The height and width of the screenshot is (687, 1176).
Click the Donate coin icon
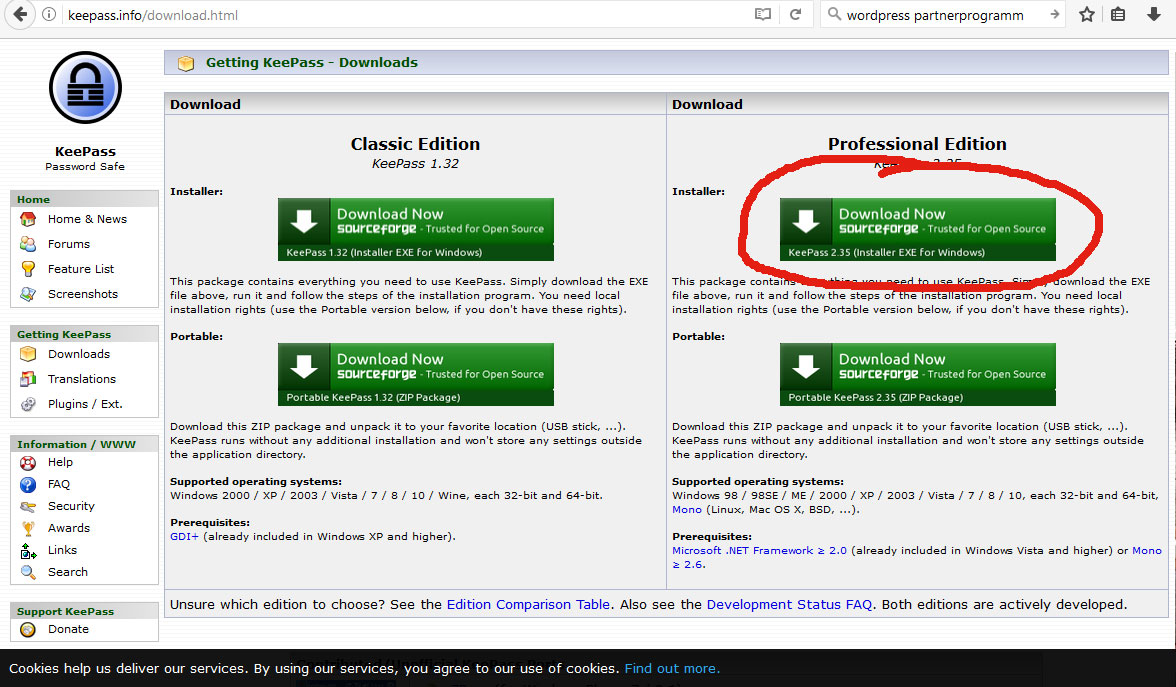28,630
